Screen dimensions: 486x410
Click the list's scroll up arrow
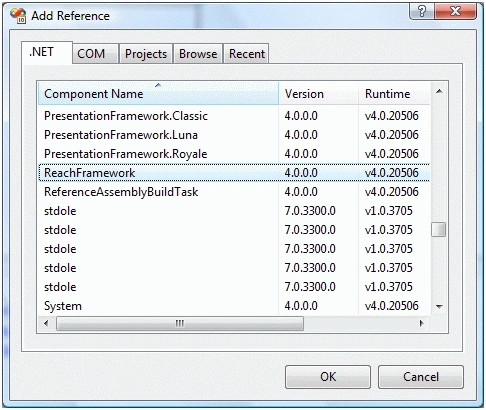click(x=439, y=91)
